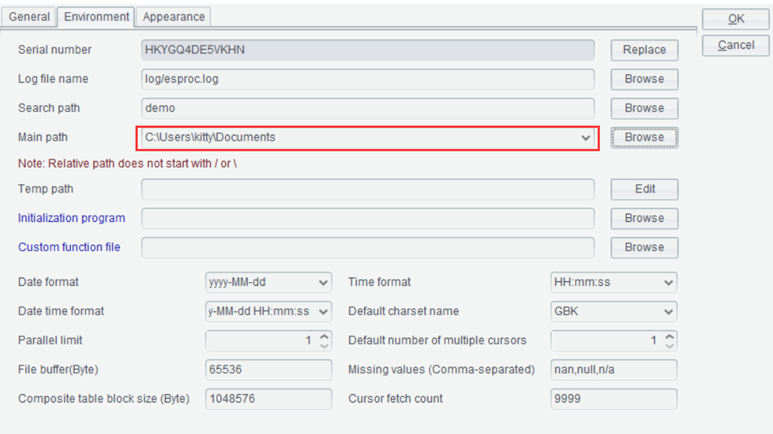This screenshot has width=773, height=434.
Task: Edit the Temp path
Action: click(x=644, y=189)
